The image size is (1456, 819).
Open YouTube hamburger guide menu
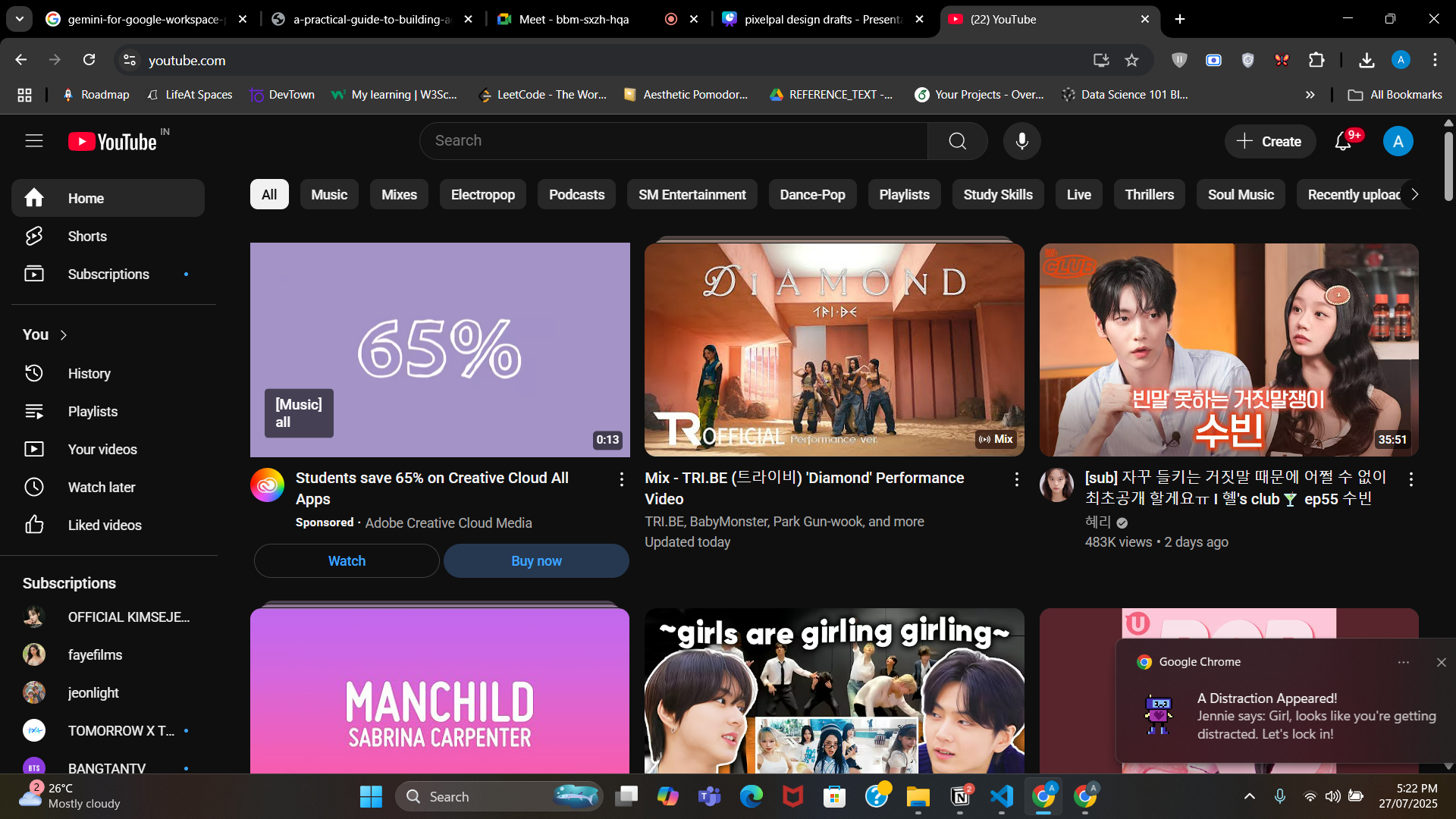click(x=34, y=141)
